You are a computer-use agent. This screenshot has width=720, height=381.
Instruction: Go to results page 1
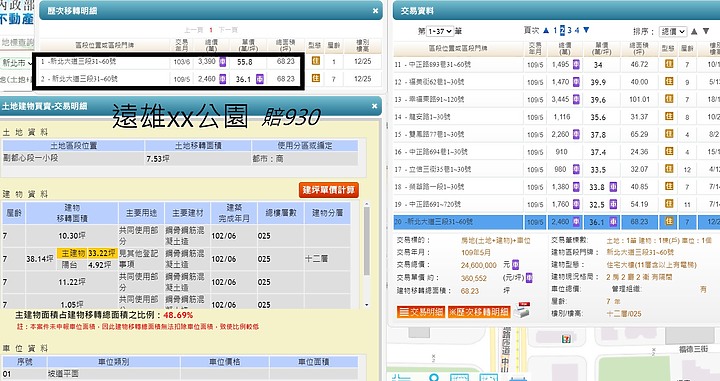[555, 30]
